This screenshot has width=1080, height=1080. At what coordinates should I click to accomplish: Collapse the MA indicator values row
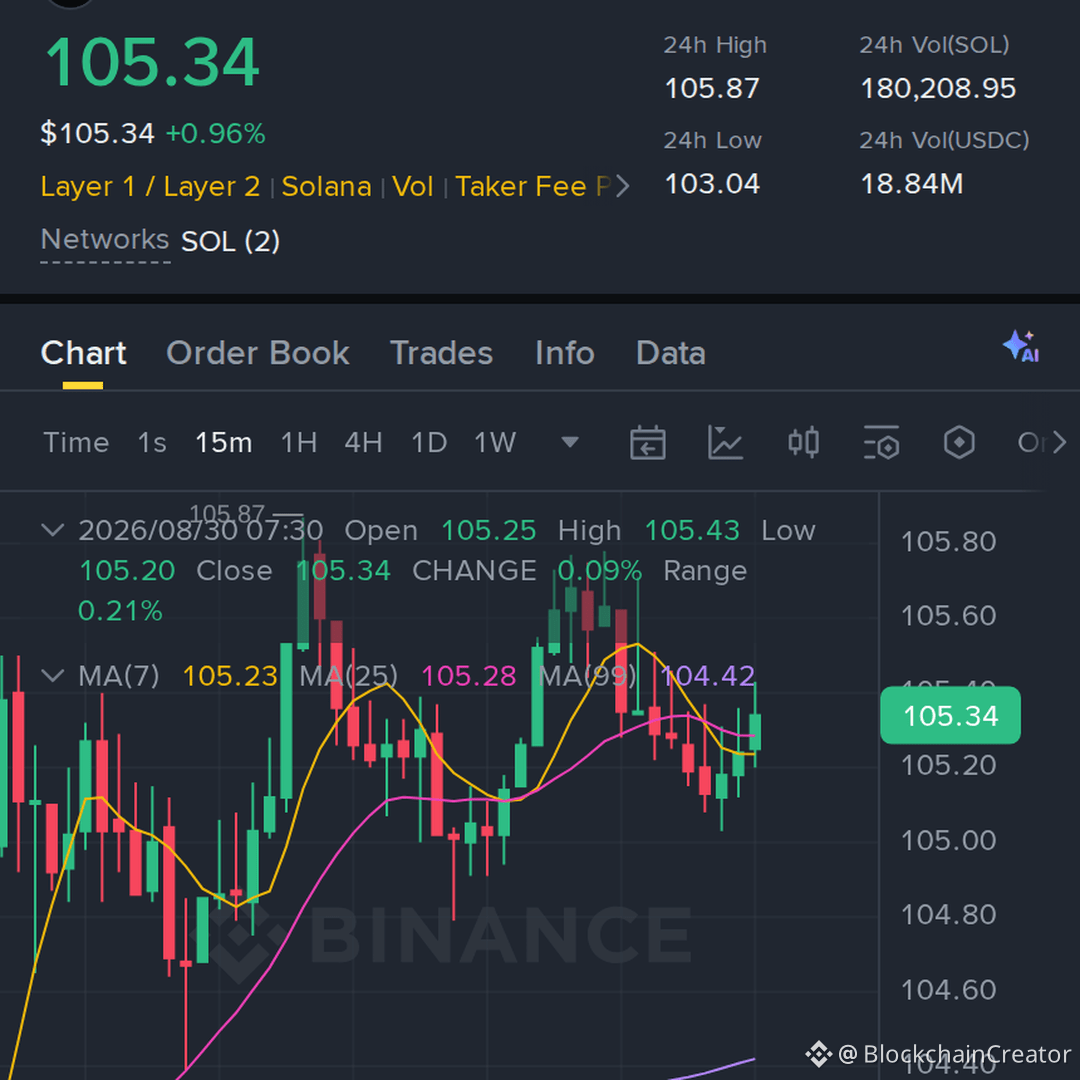(52, 676)
